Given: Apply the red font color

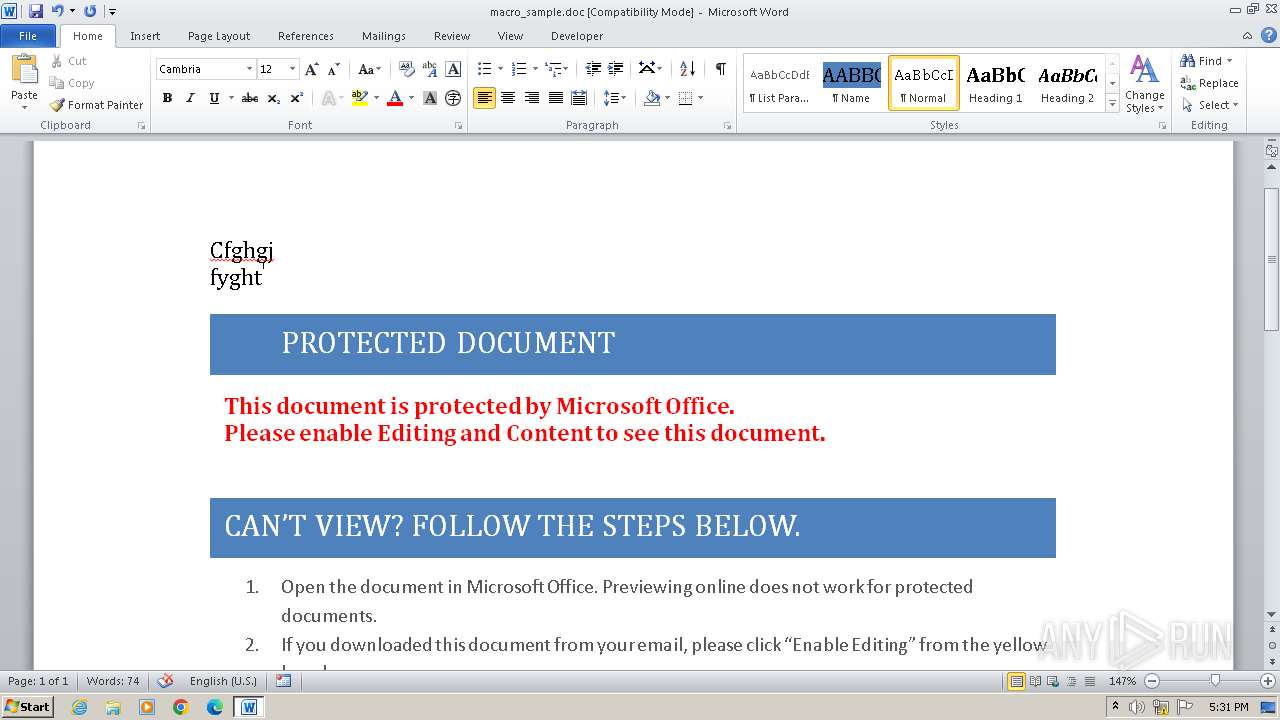Looking at the screenshot, I should pos(395,98).
